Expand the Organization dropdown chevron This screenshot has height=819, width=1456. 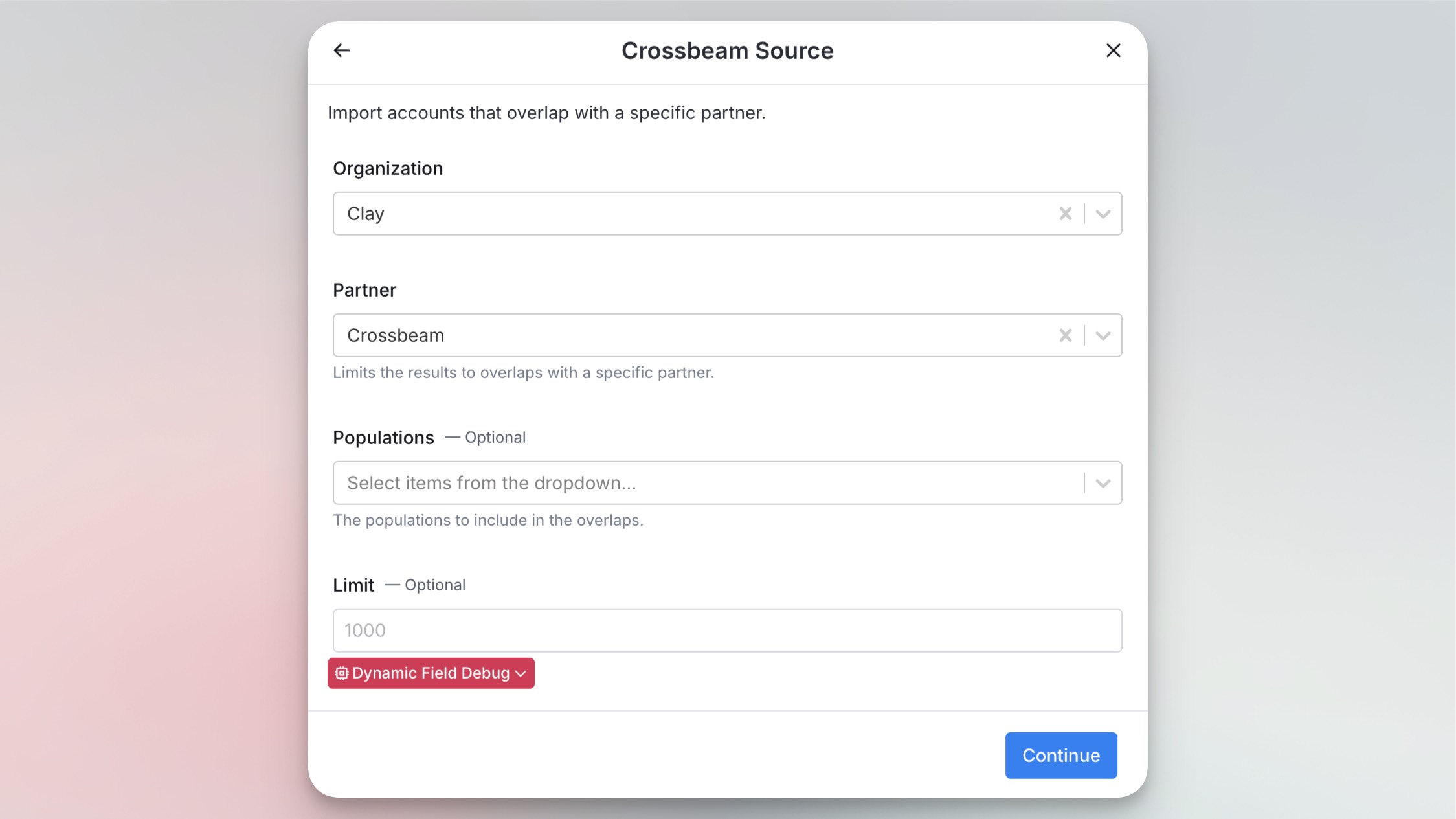[x=1103, y=214]
